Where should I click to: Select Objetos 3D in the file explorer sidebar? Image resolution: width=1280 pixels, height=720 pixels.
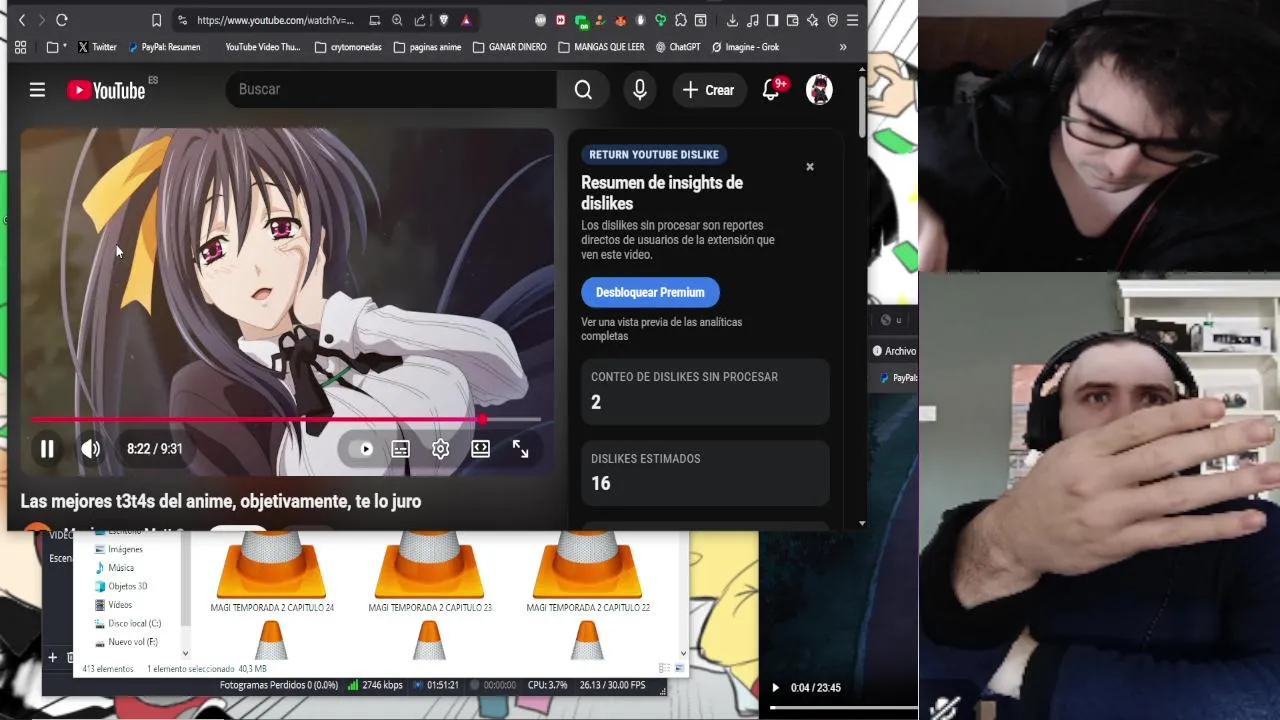coord(121,586)
